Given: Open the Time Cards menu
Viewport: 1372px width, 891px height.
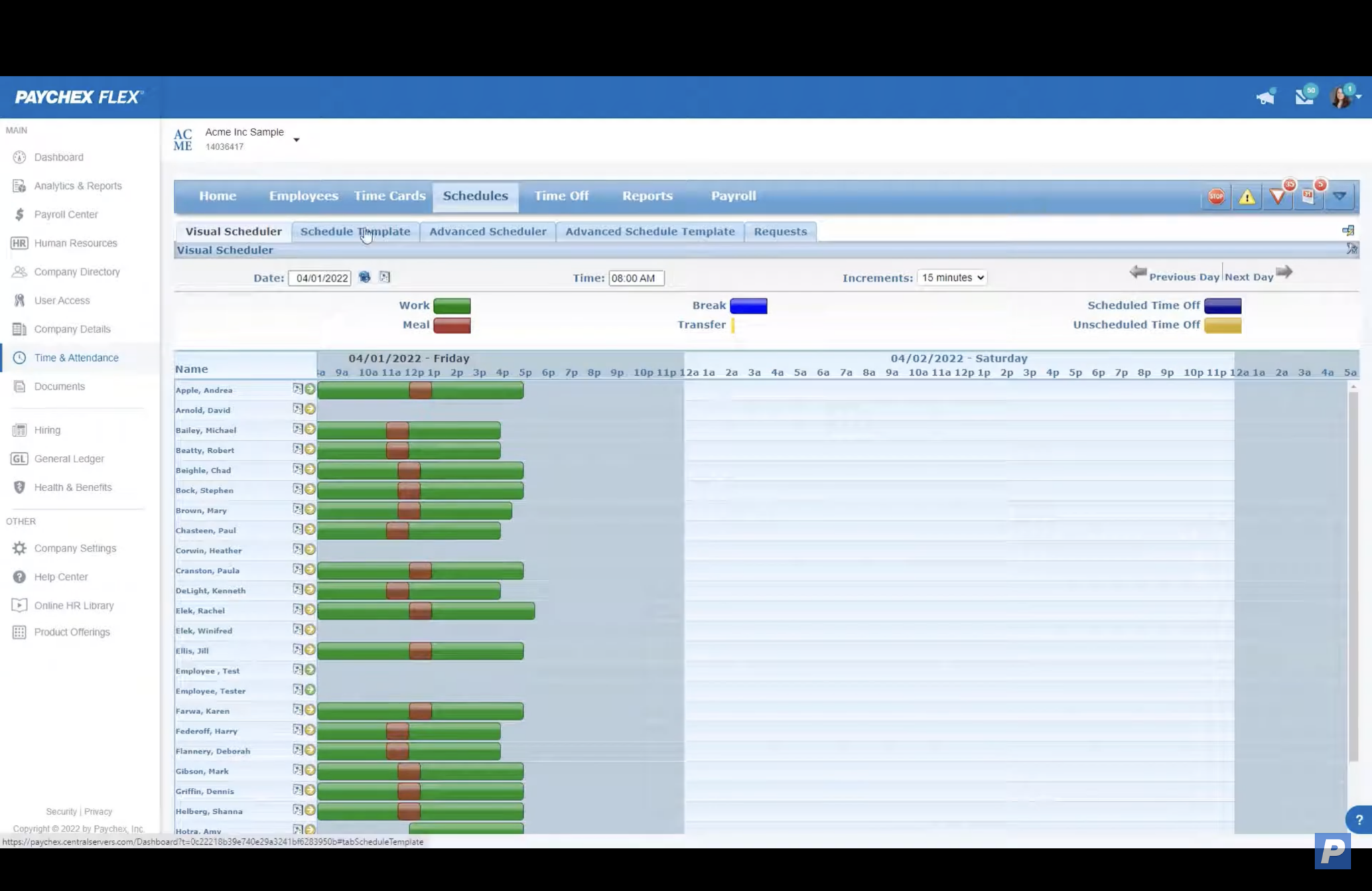Looking at the screenshot, I should 389,196.
